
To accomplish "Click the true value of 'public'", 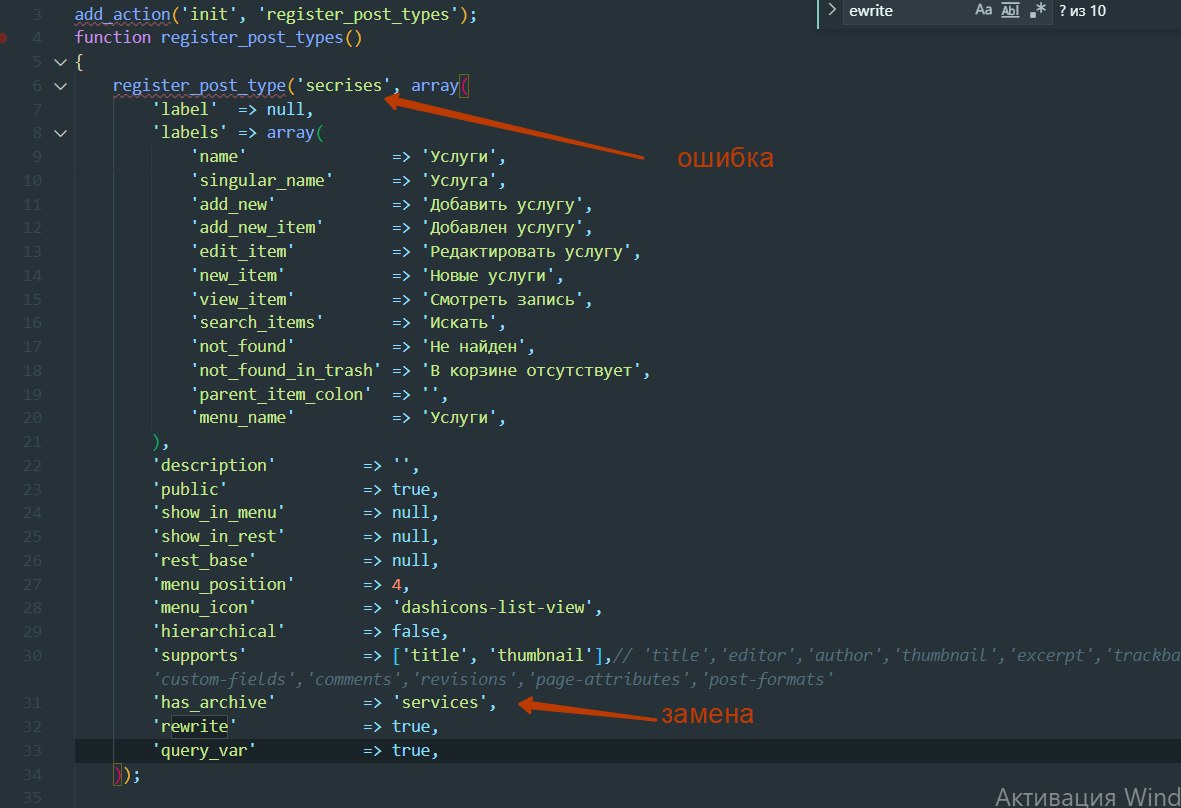I will tap(410, 489).
